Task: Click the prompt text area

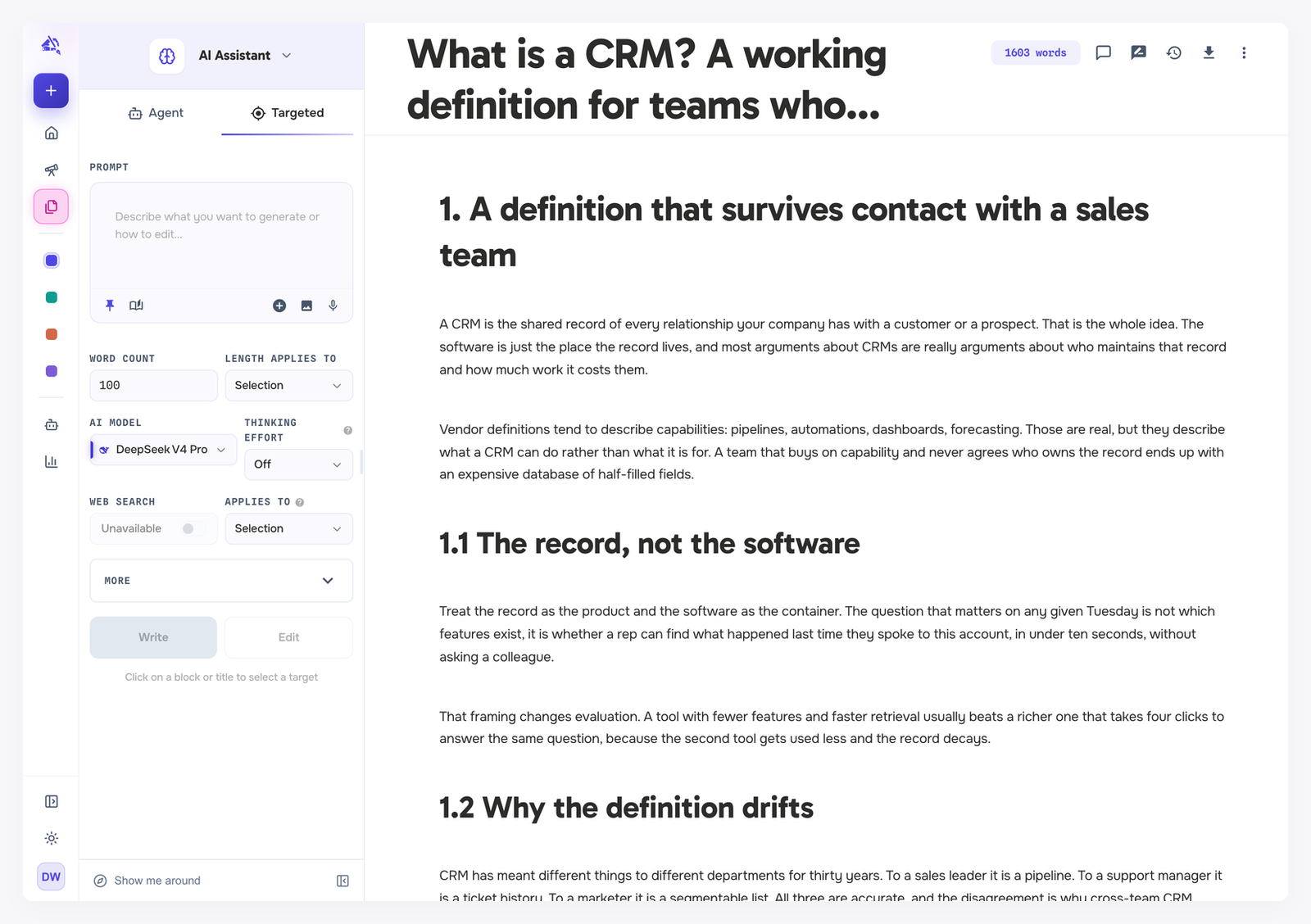Action: [x=221, y=237]
